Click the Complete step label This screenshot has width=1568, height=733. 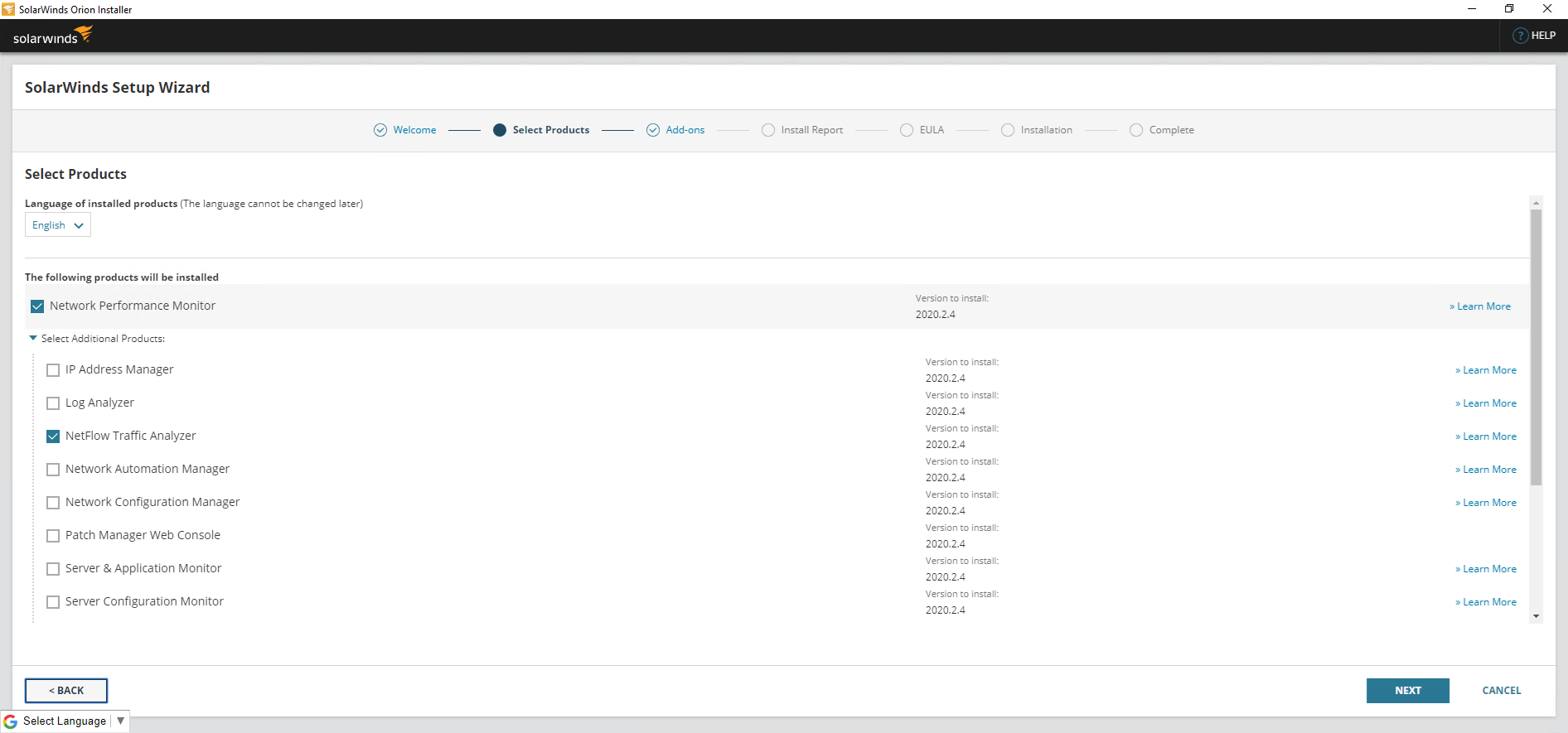1171,130
